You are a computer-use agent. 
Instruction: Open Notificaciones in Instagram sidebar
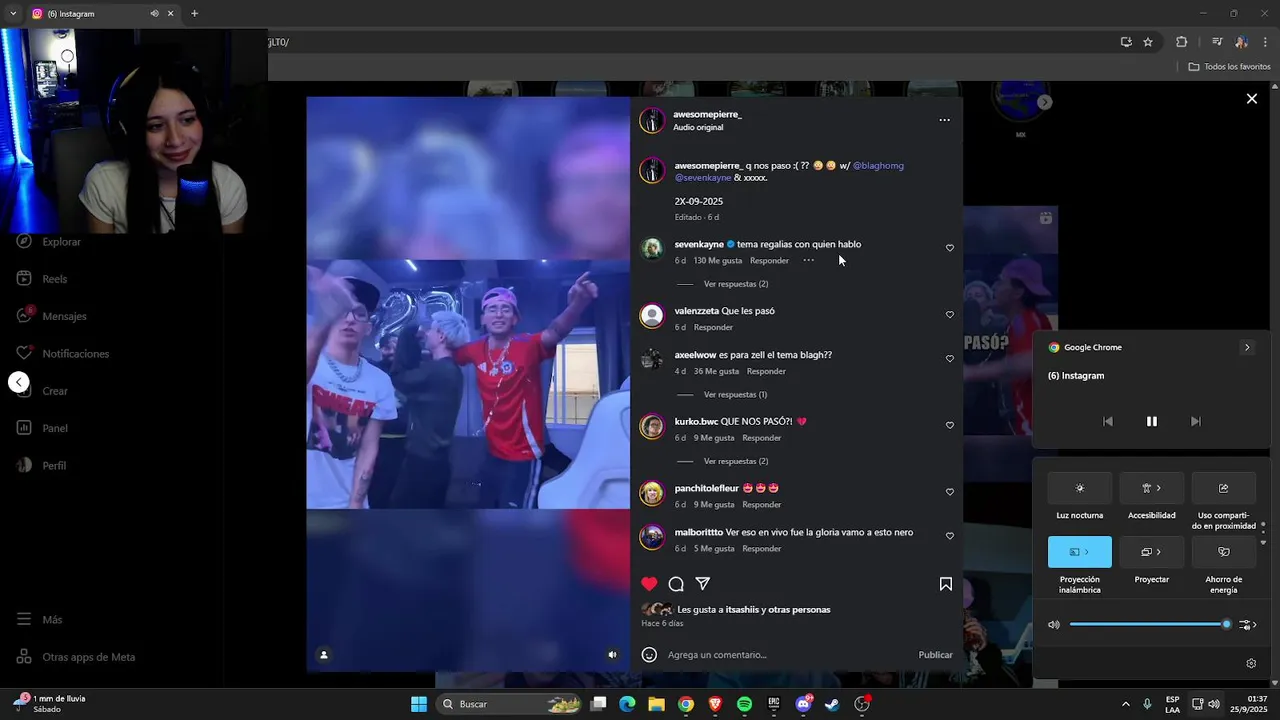64,354
